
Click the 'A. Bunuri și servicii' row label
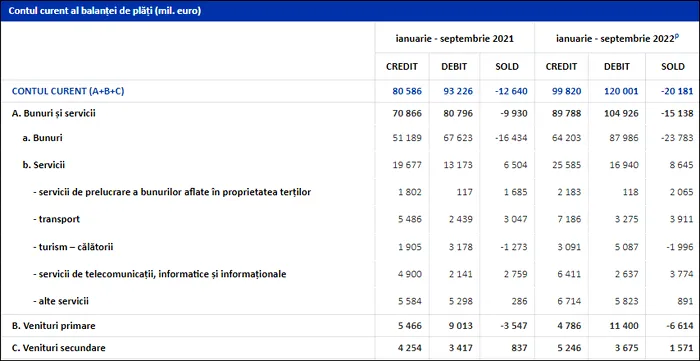click(x=54, y=113)
